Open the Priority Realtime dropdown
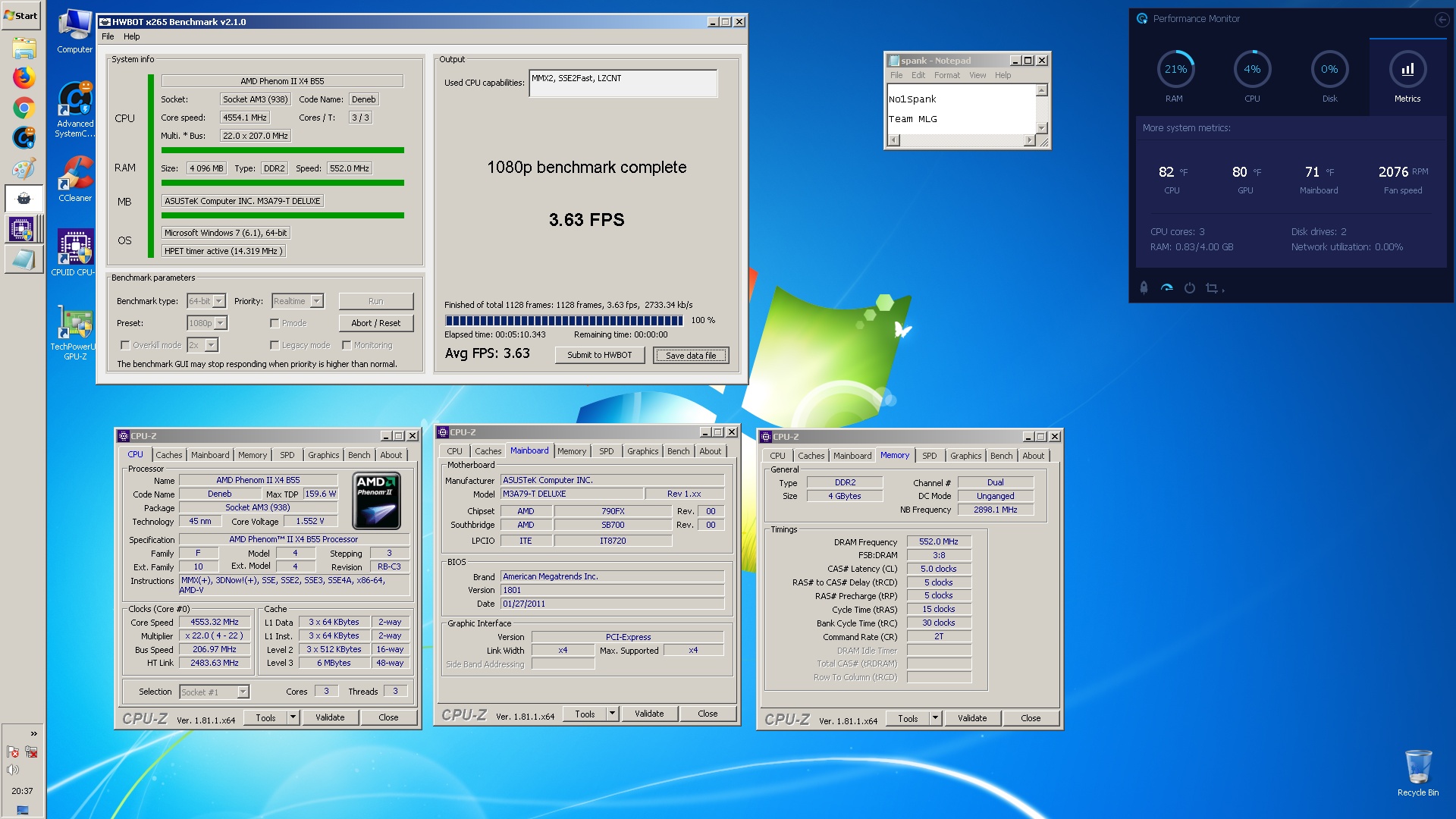The image size is (1456, 819). coord(317,301)
